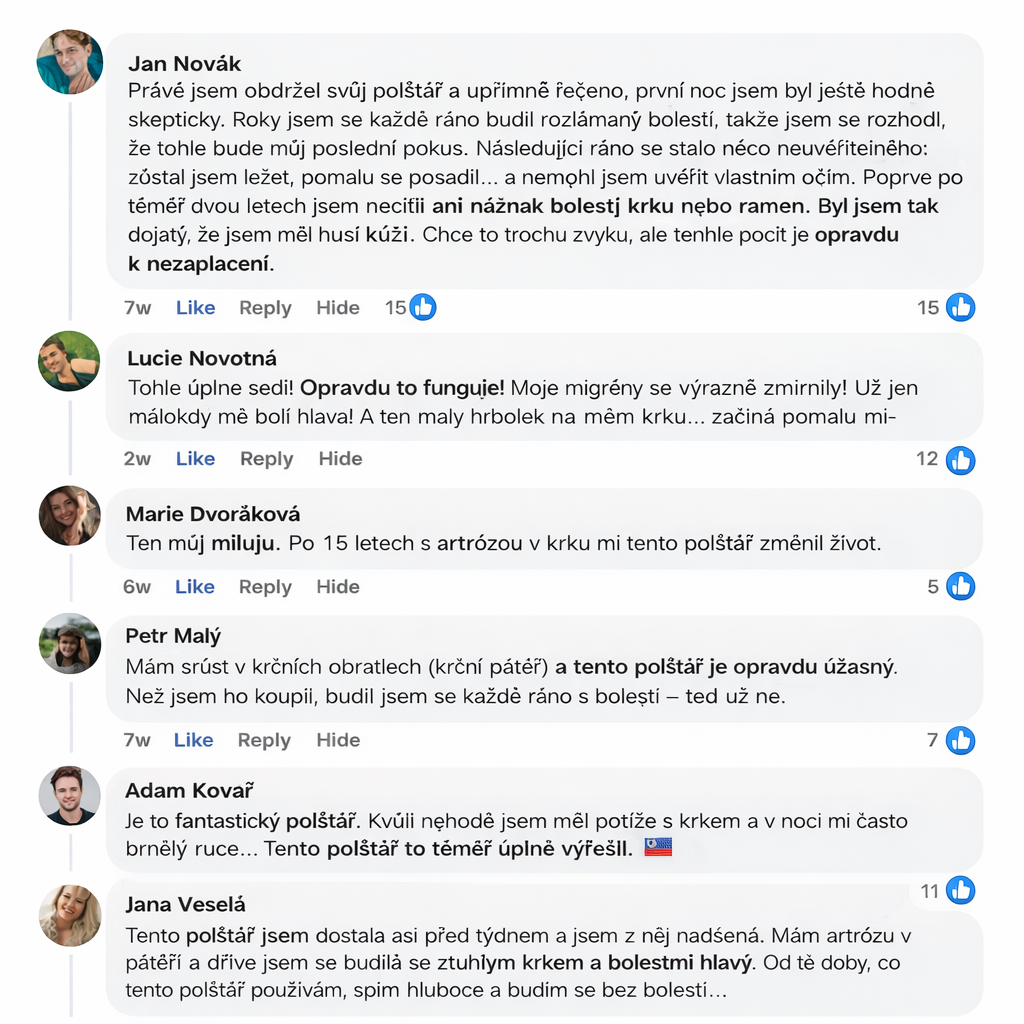Like Jan Novák's comment
Screen dimensions: 1024x1024
pyautogui.click(x=195, y=308)
